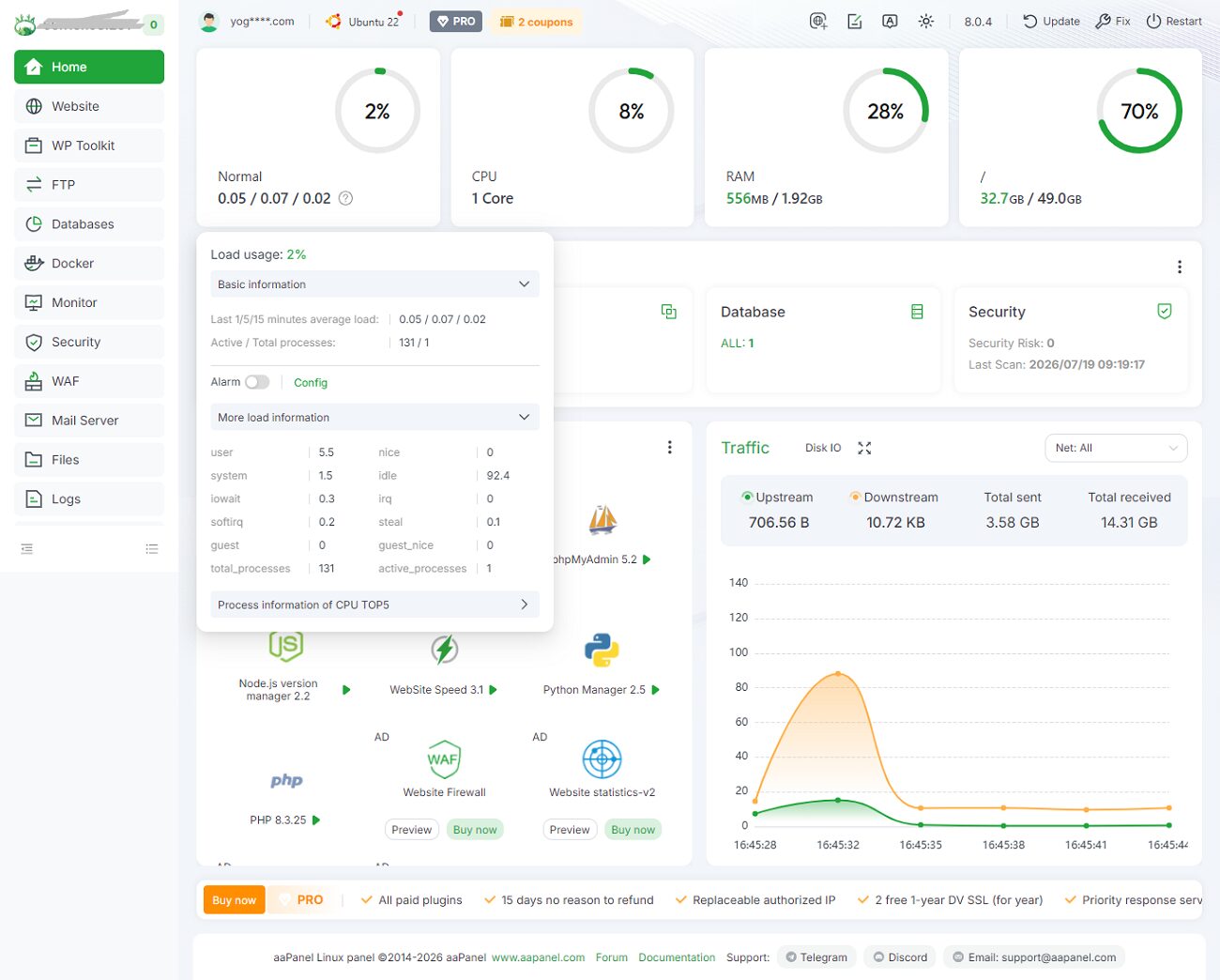Preview Website statistics-v2 plugin
The height and width of the screenshot is (980, 1220).
[x=570, y=830]
